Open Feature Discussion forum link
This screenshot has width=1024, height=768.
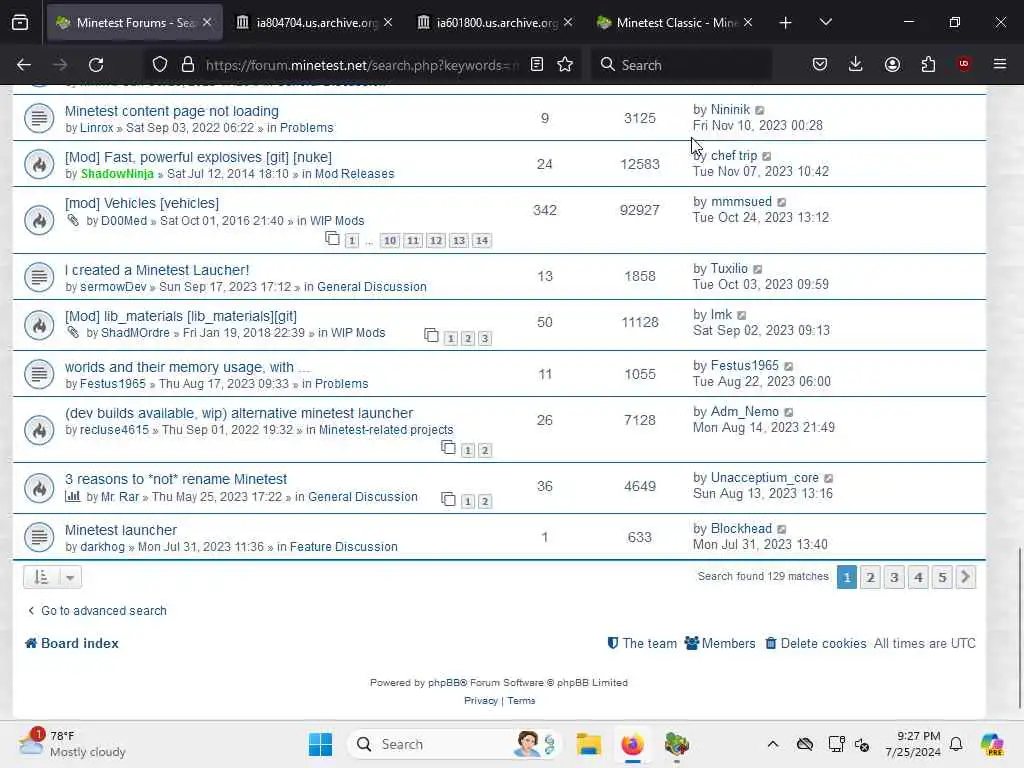click(x=344, y=547)
